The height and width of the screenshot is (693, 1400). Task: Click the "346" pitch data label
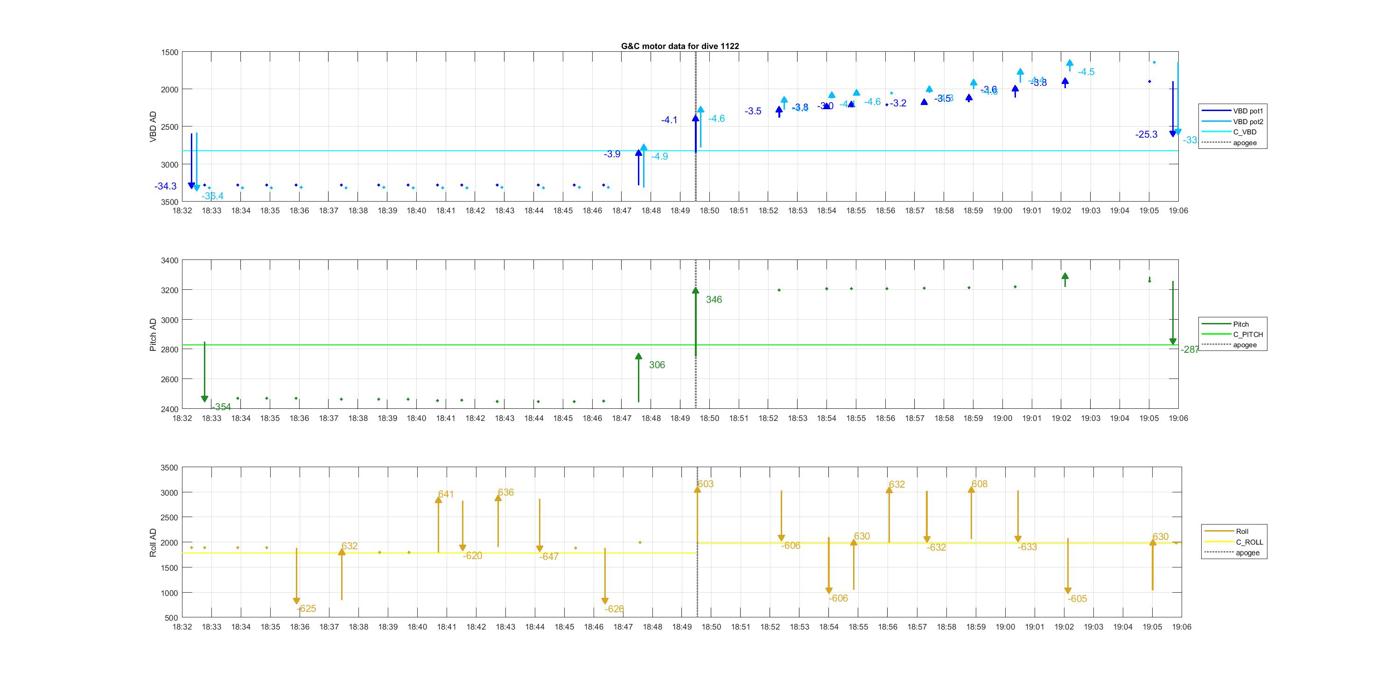pos(714,300)
